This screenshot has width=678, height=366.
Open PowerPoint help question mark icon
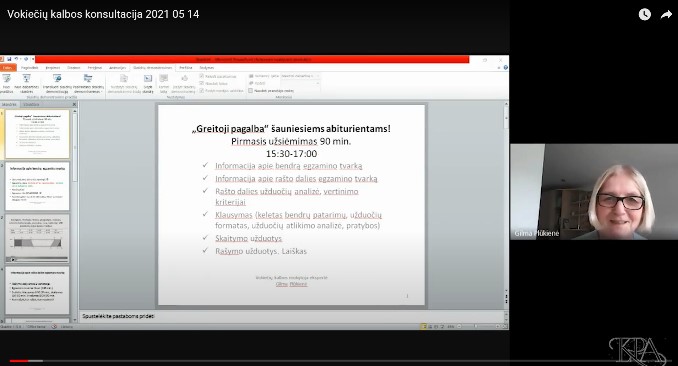click(x=505, y=67)
